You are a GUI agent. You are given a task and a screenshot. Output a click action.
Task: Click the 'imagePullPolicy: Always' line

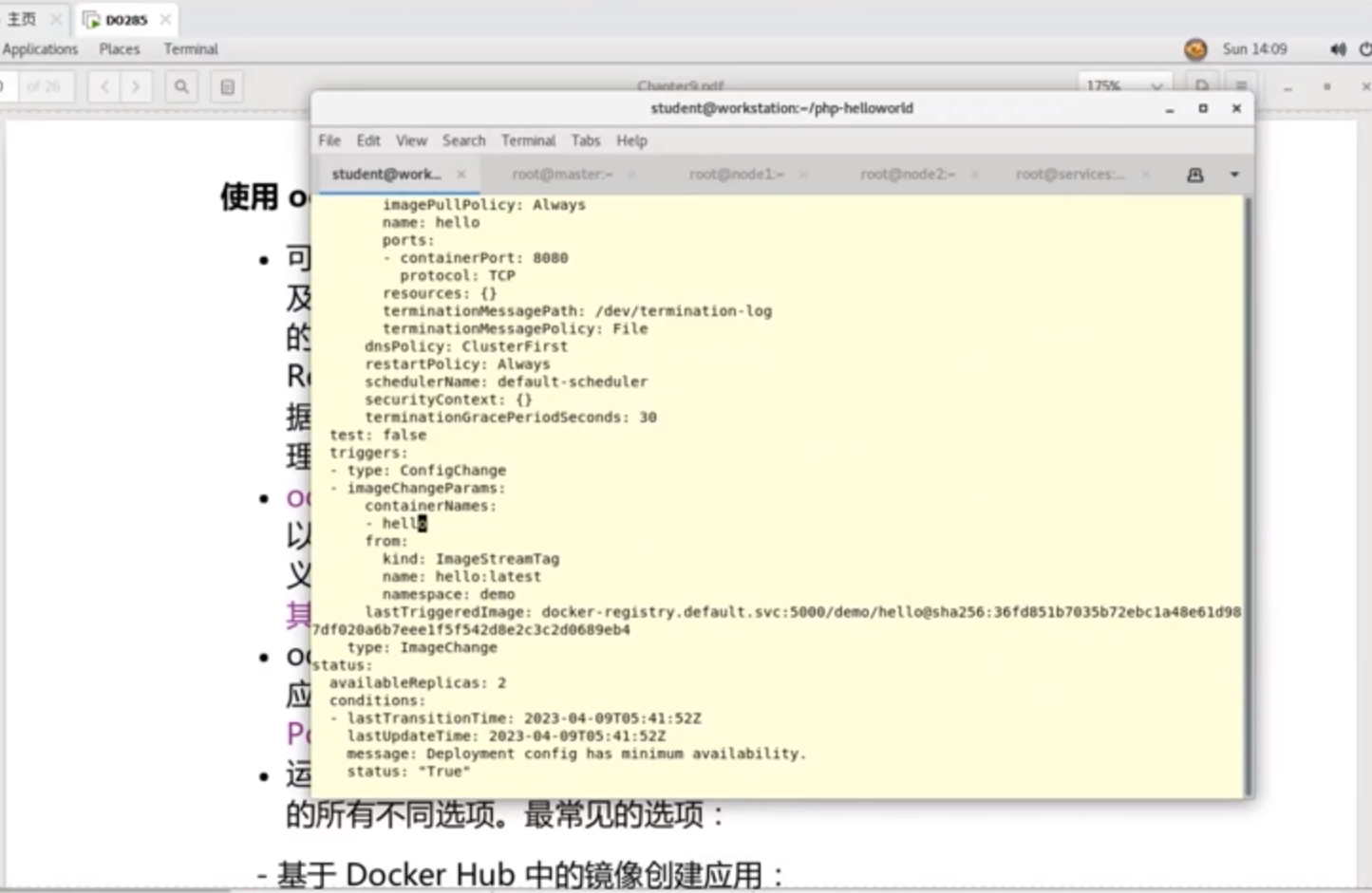click(x=483, y=205)
